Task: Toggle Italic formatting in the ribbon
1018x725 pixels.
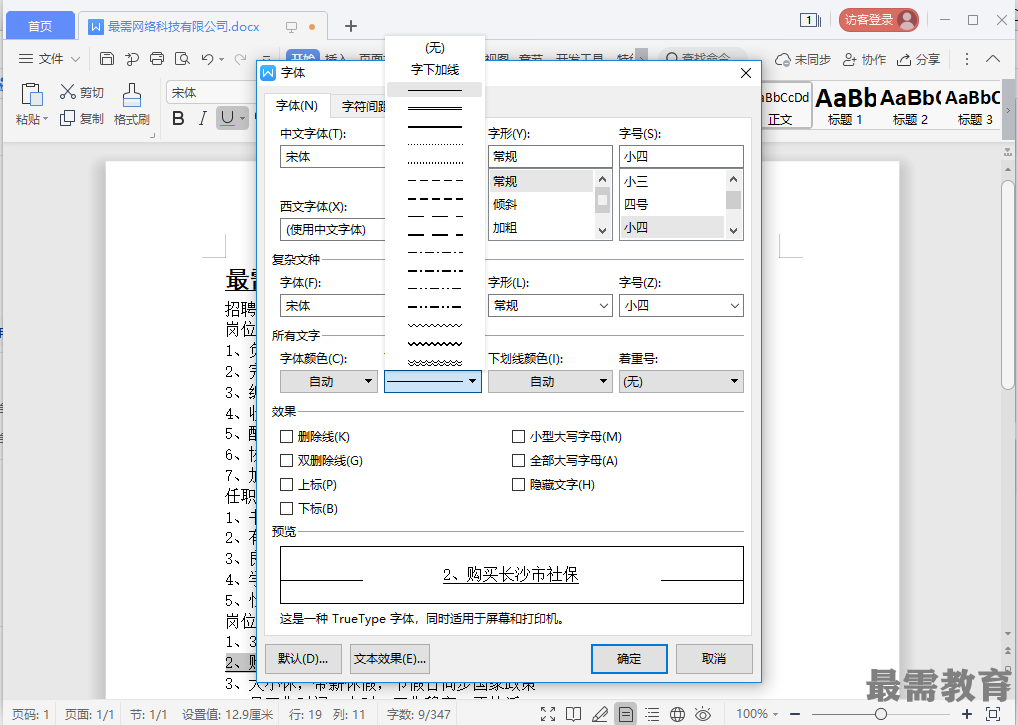Action: (x=203, y=118)
